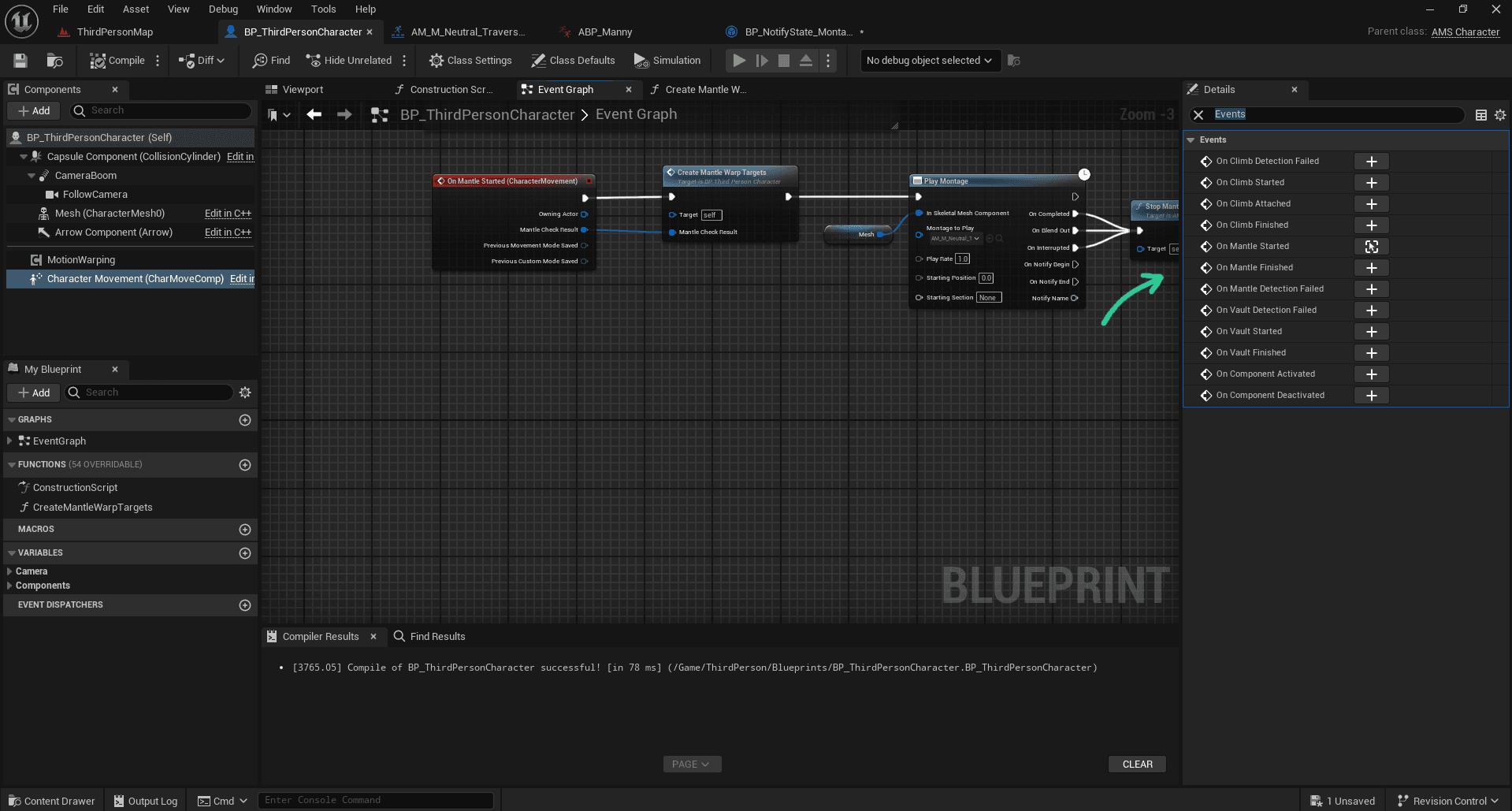The width and height of the screenshot is (1512, 811).
Task: Open Content Drawer
Action: pyautogui.click(x=52, y=801)
